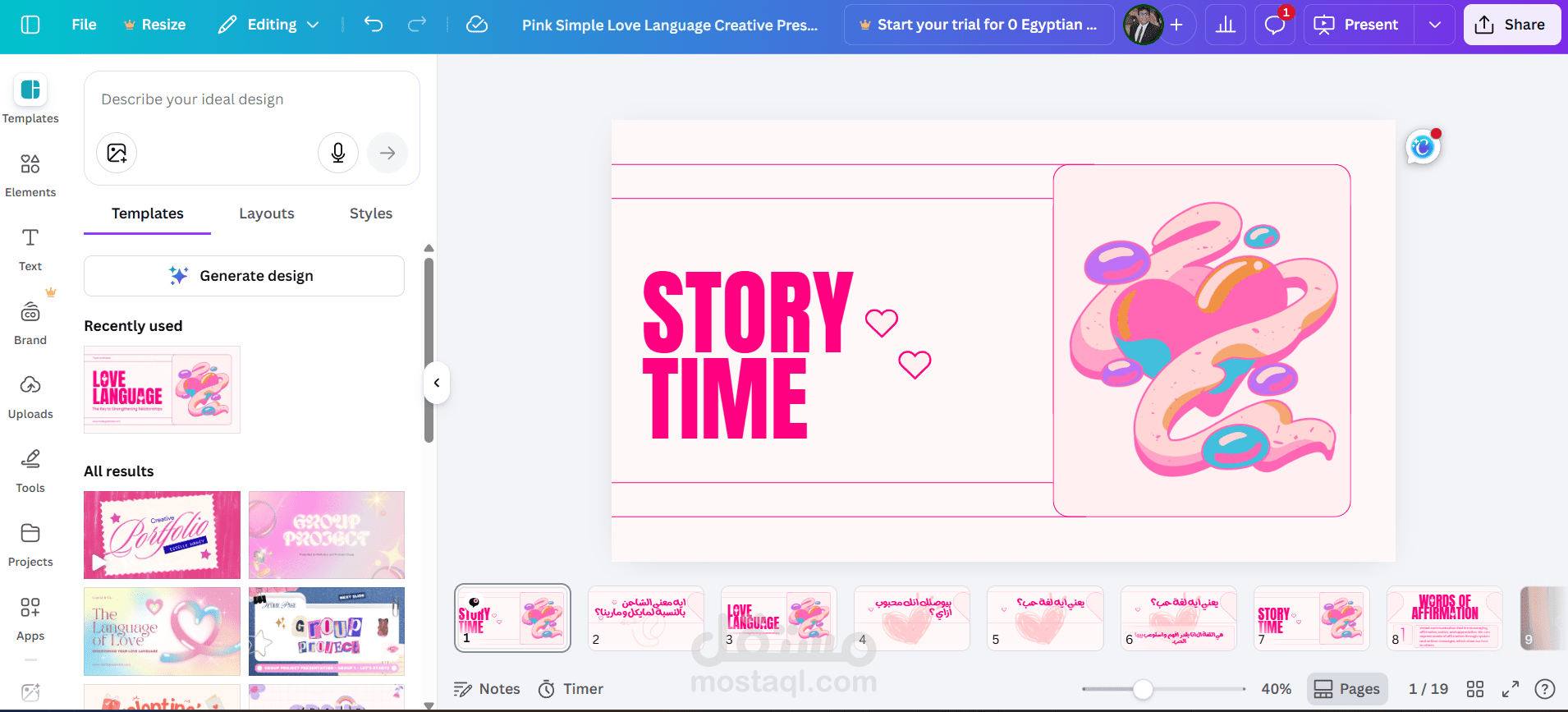Viewport: 1568px width, 712px height.
Task: Collapse the side panel chevron
Action: click(437, 383)
